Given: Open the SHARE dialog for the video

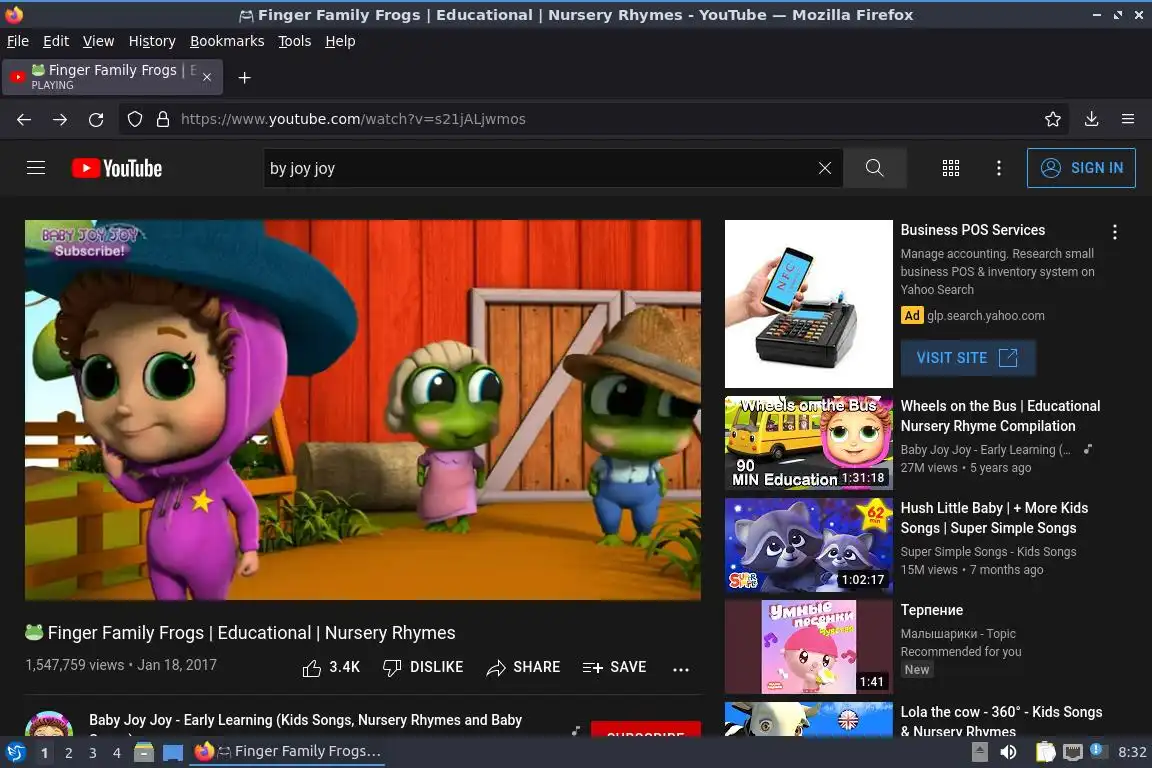Looking at the screenshot, I should 523,667.
